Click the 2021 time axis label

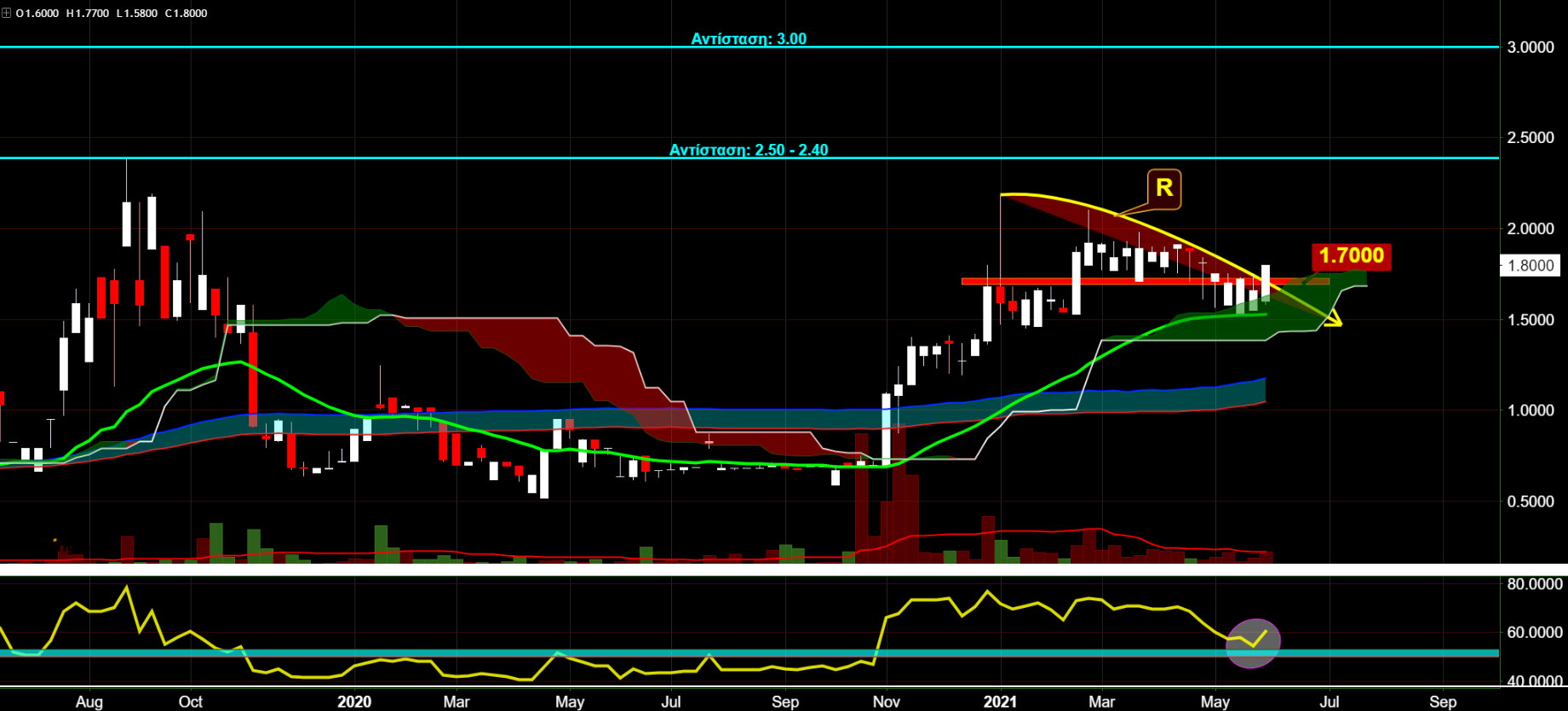(1000, 702)
